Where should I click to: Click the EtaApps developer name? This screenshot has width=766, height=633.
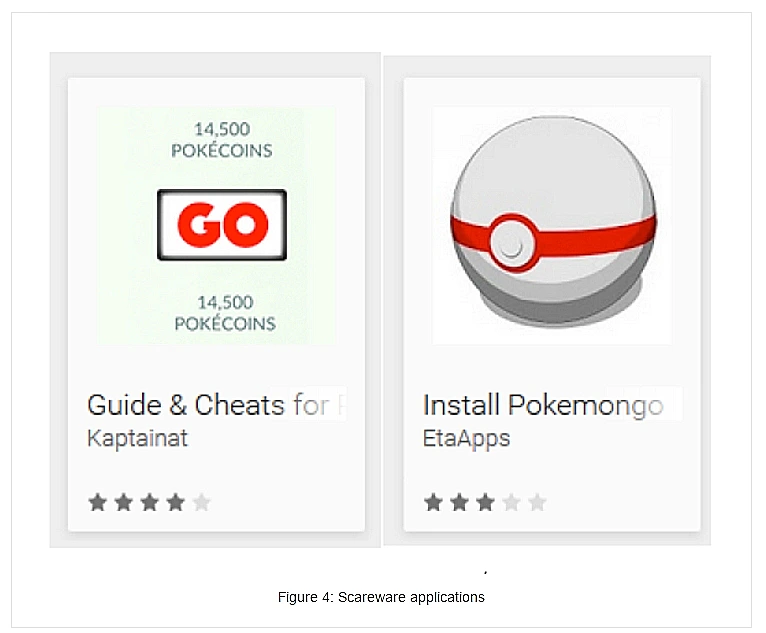pos(466,438)
